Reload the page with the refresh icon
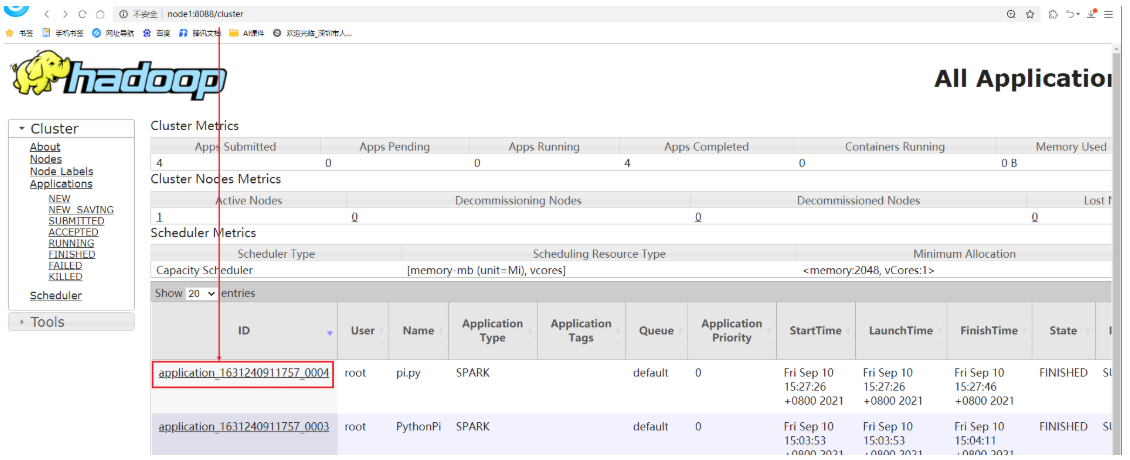 (82, 14)
